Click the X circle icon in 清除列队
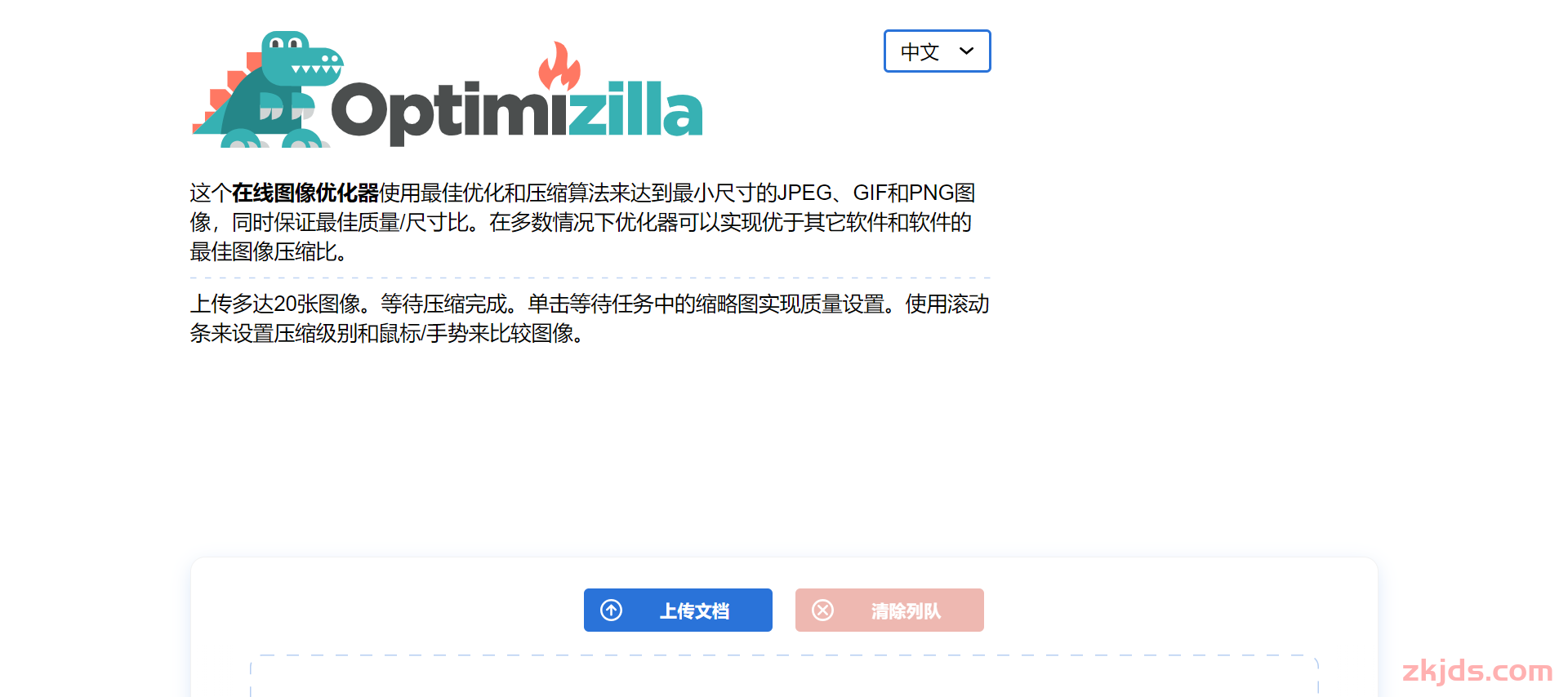Image resolution: width=1568 pixels, height=697 pixels. pyautogui.click(x=823, y=610)
